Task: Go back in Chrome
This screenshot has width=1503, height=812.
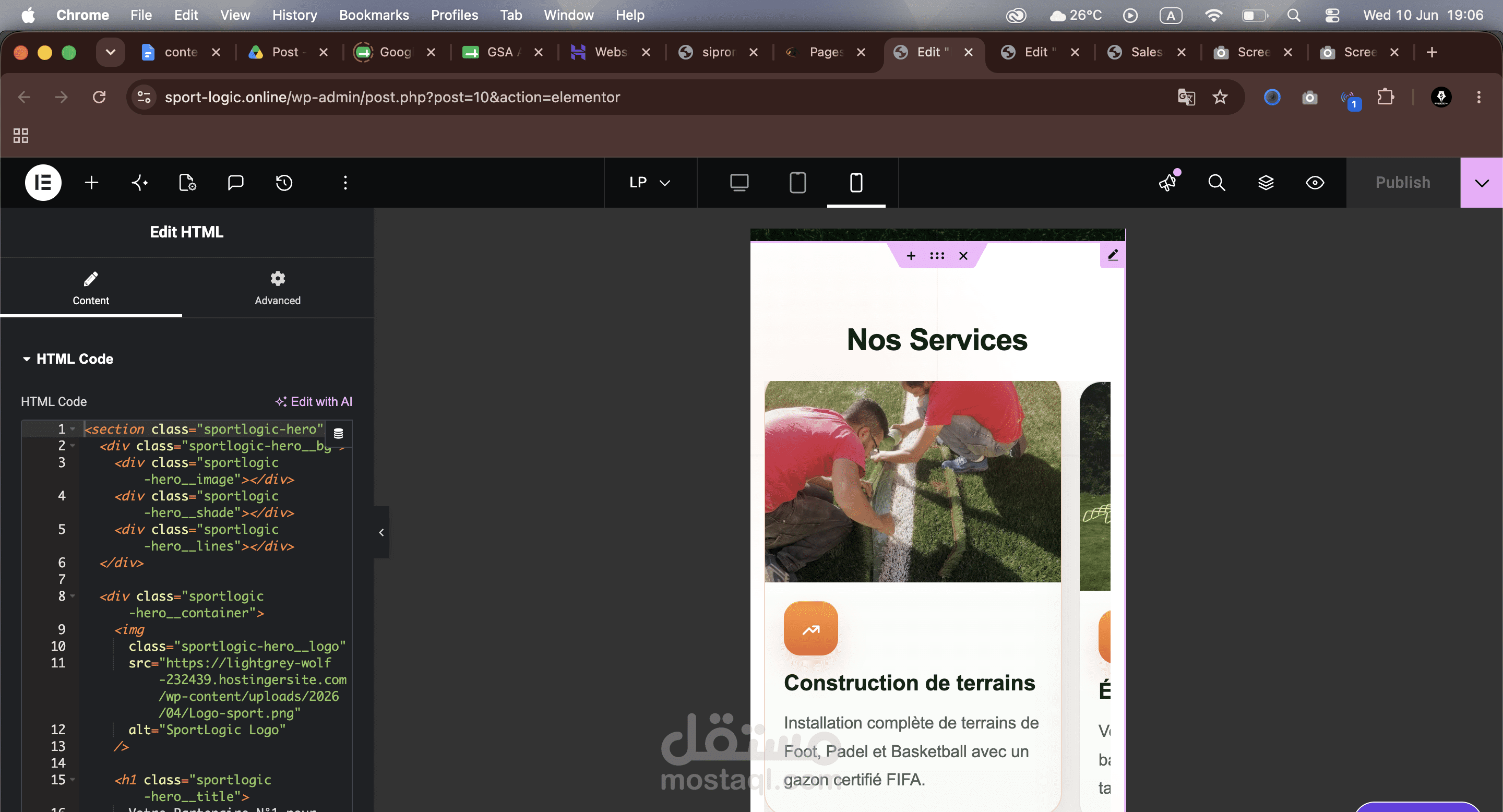Action: pos(24,97)
